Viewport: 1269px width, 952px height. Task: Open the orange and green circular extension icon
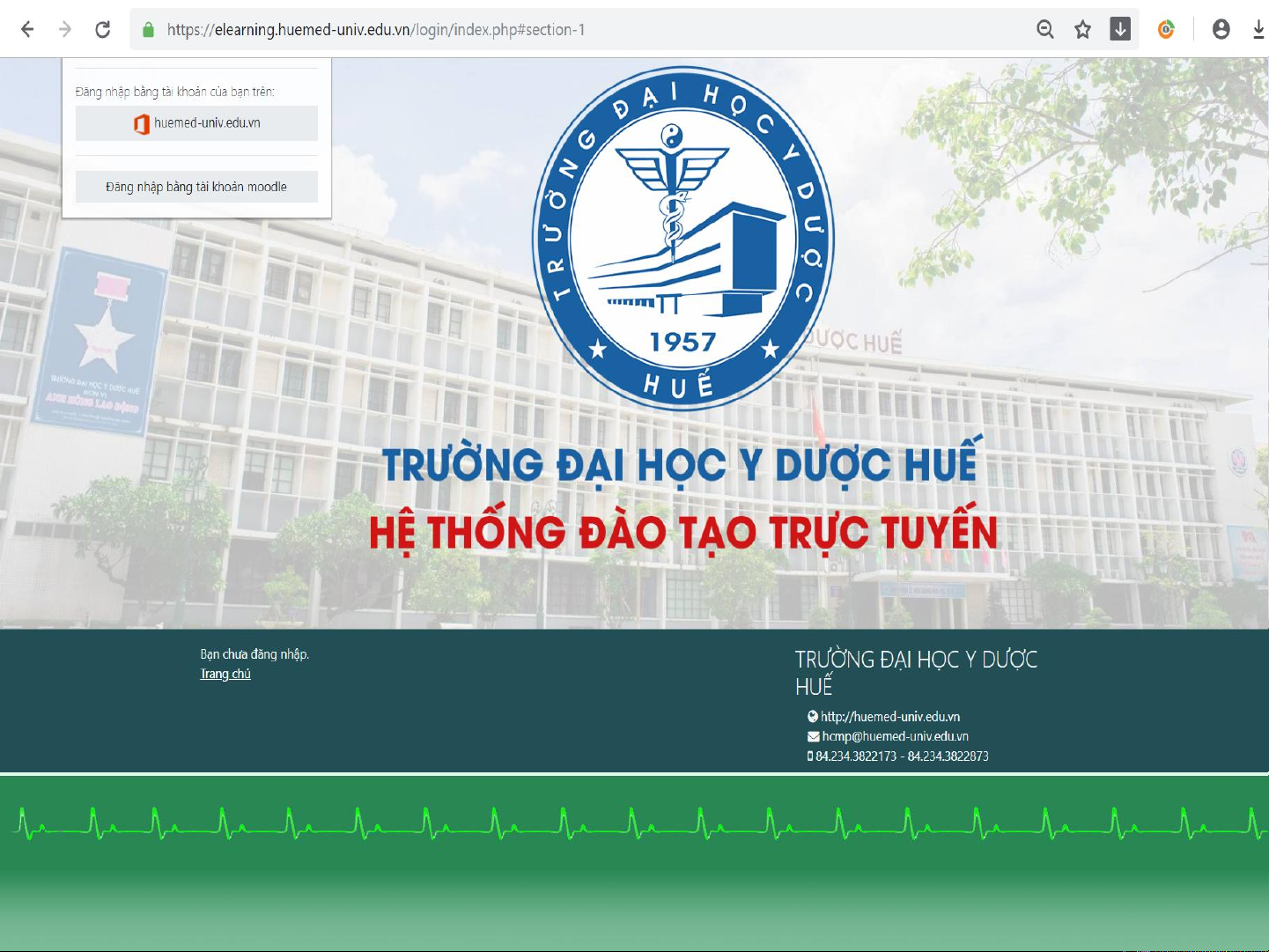tap(1166, 30)
